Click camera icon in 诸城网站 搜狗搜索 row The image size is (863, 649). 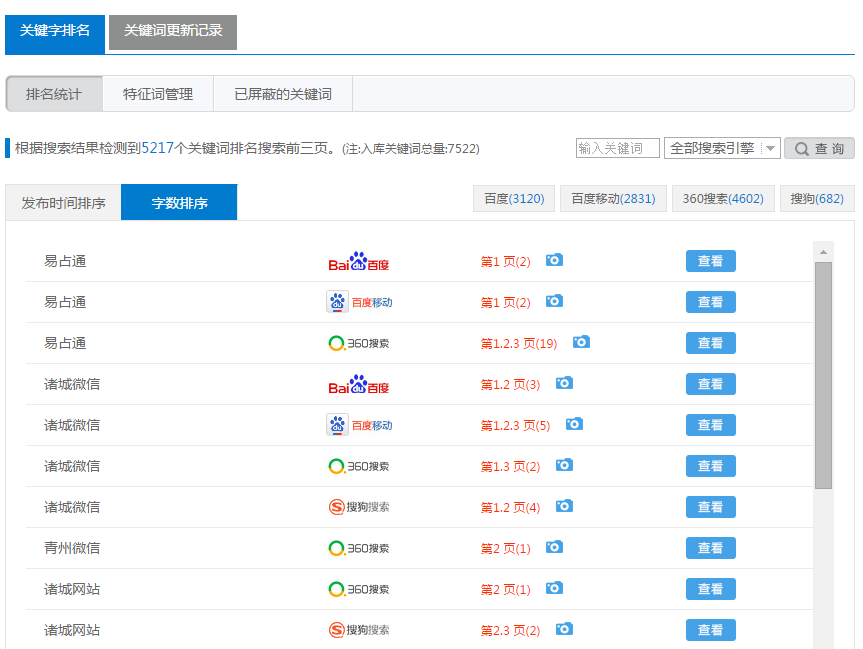point(564,629)
